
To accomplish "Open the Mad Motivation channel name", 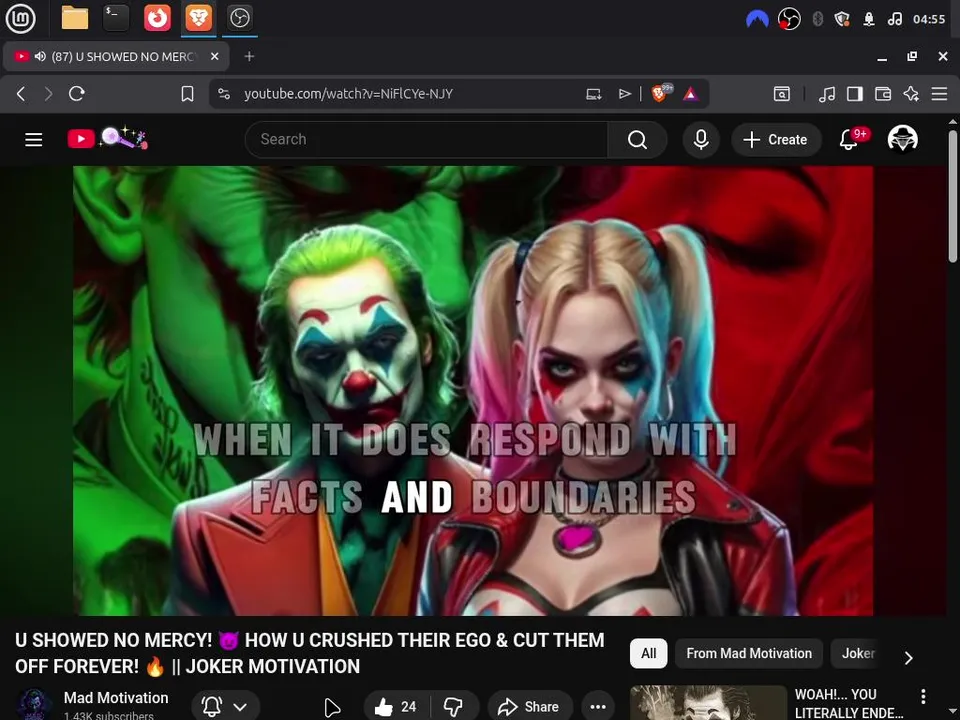I will 116,697.
